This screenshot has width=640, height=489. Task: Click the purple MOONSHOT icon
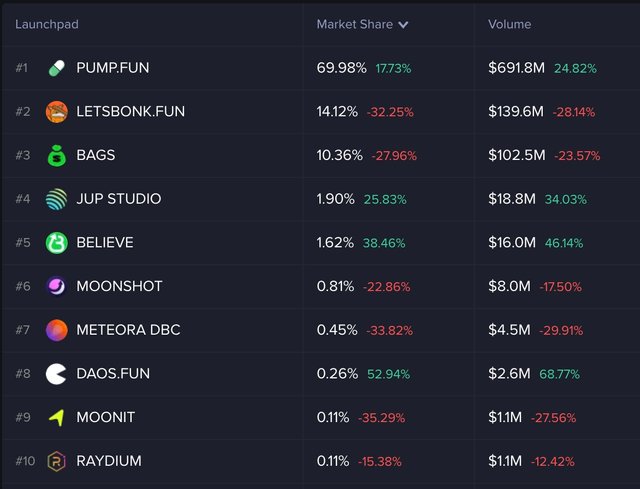pos(57,286)
